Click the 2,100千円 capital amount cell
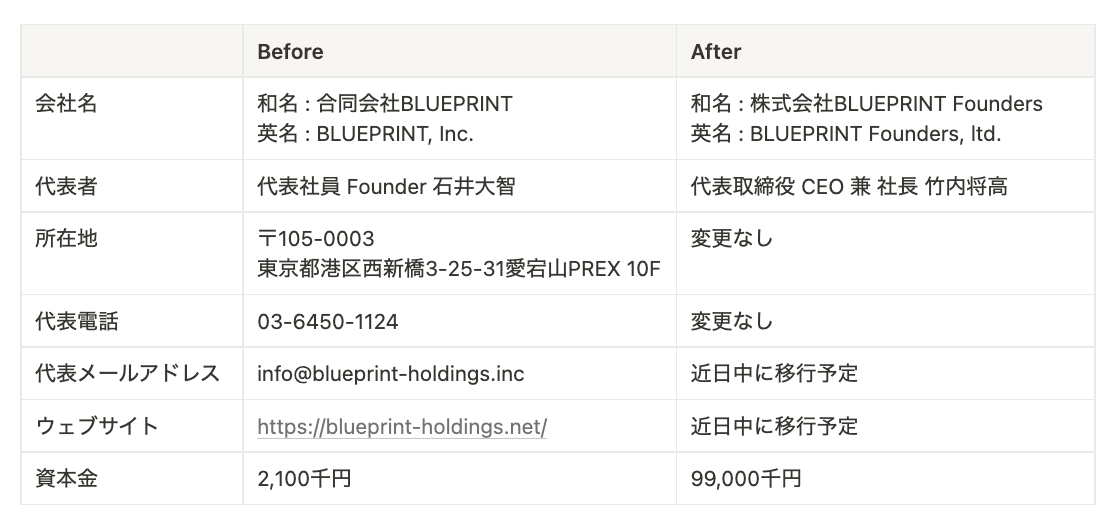This screenshot has height=528, width=1118. (x=304, y=479)
